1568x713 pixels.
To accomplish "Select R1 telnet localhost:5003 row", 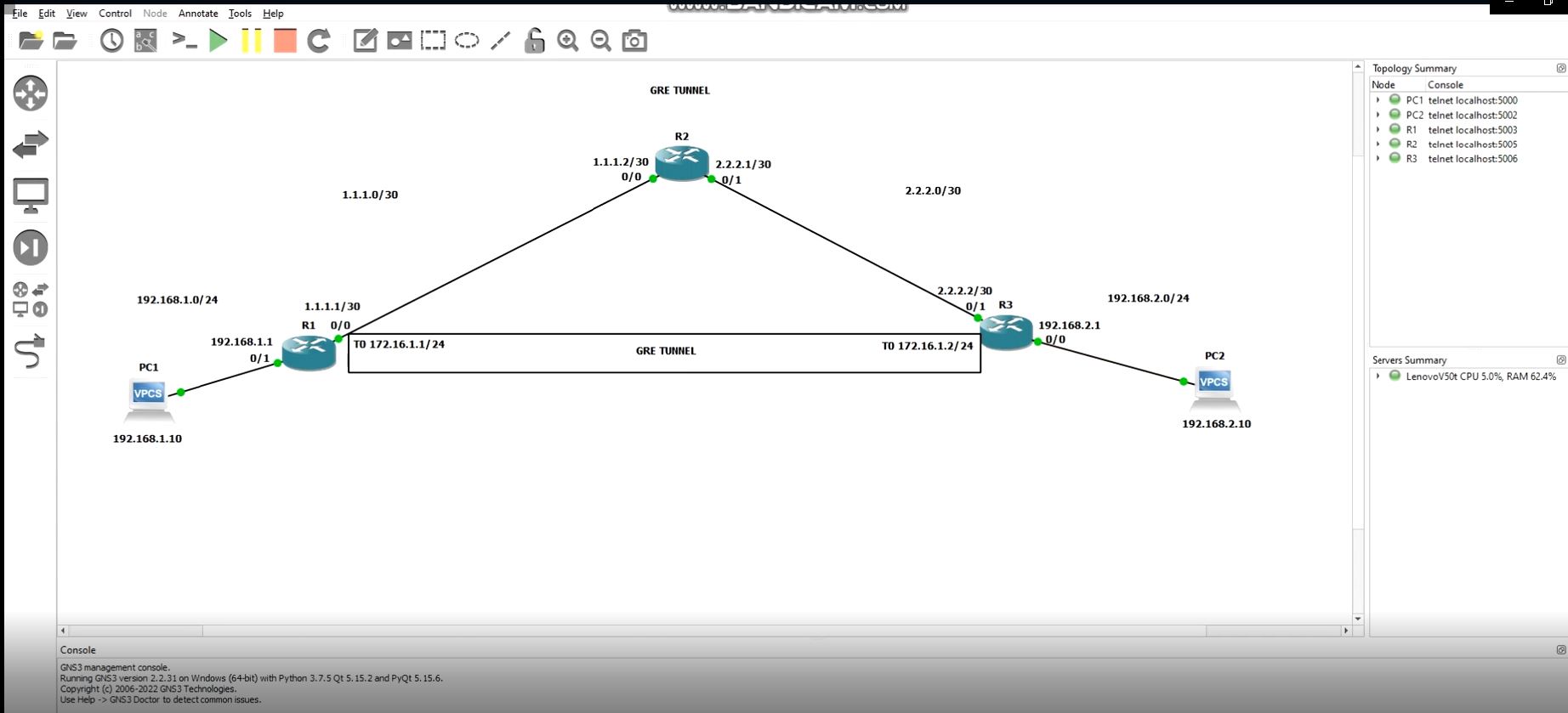I will (1468, 130).
